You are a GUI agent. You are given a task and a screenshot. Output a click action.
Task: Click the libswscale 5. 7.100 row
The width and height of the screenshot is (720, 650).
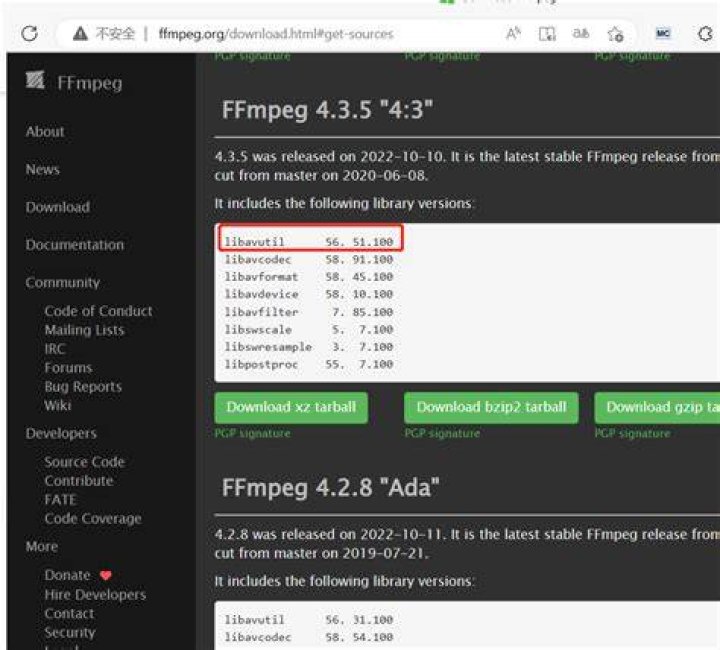309,330
